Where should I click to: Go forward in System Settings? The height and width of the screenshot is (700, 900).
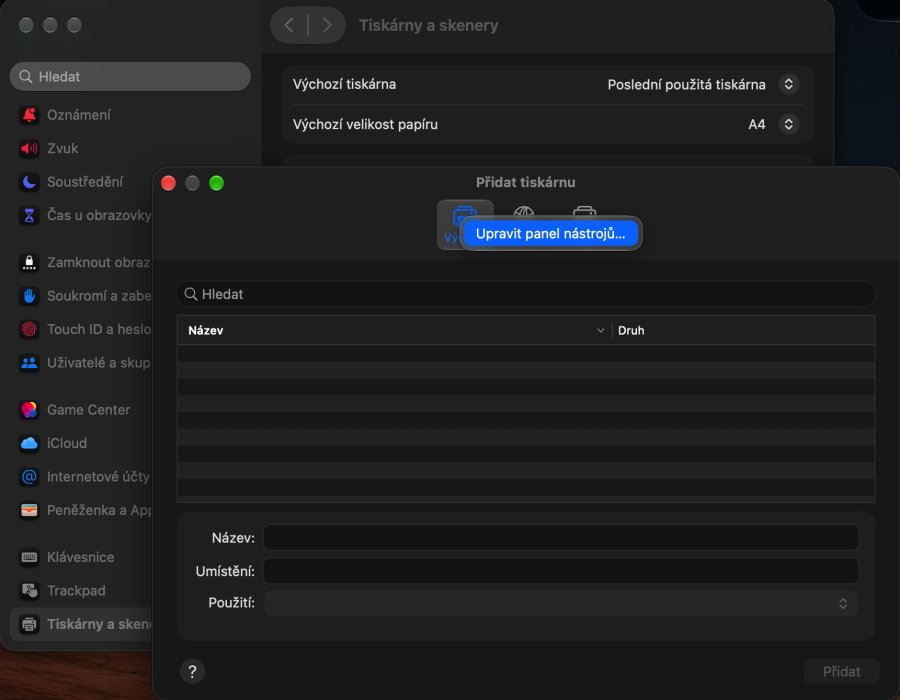click(327, 25)
